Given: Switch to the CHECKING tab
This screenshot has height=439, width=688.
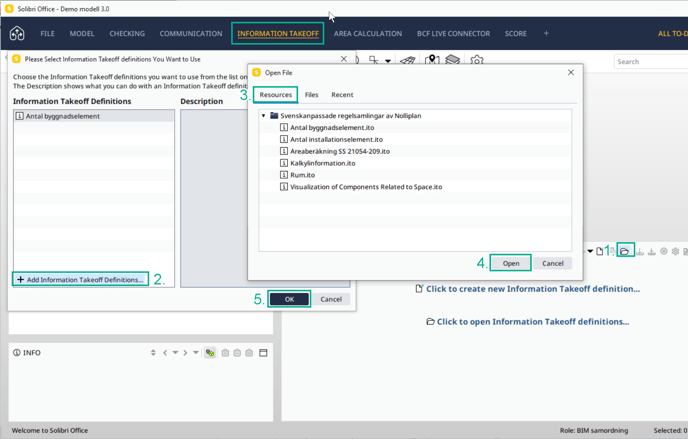Looking at the screenshot, I should point(127,33).
